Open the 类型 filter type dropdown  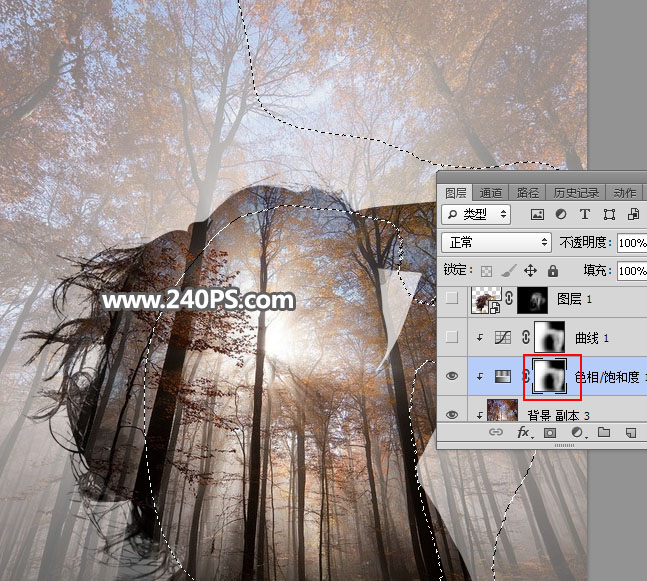[x=476, y=214]
